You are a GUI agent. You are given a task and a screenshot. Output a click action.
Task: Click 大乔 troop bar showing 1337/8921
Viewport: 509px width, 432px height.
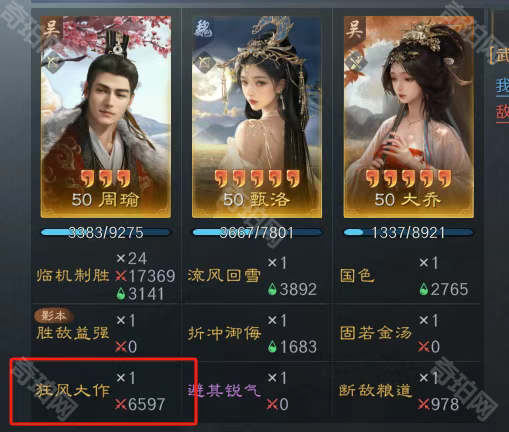point(409,232)
